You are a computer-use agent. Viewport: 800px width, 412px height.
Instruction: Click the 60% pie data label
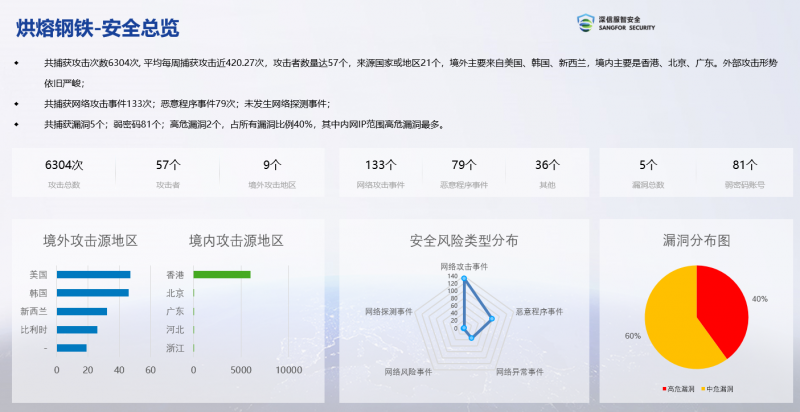[633, 336]
